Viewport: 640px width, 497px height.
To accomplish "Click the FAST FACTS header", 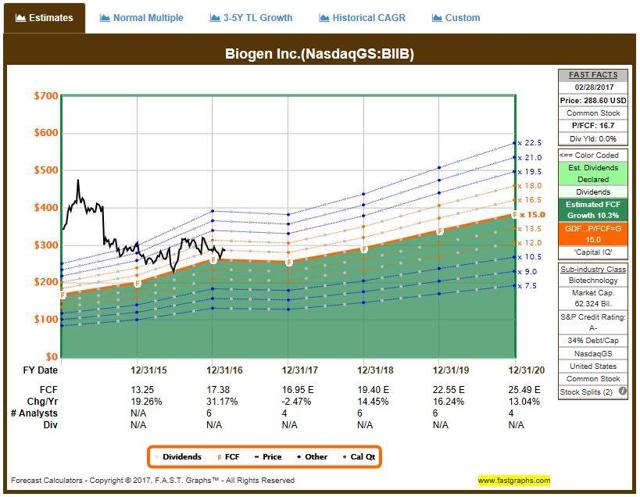I will pos(593,75).
